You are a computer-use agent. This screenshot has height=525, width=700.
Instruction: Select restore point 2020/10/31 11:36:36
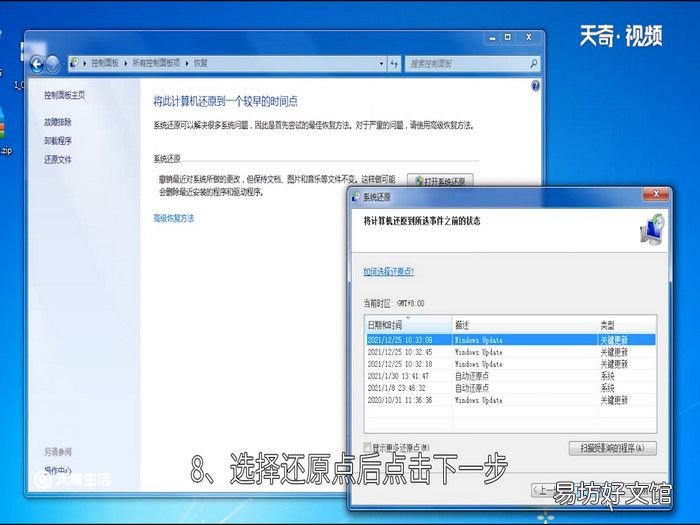(x=511, y=400)
